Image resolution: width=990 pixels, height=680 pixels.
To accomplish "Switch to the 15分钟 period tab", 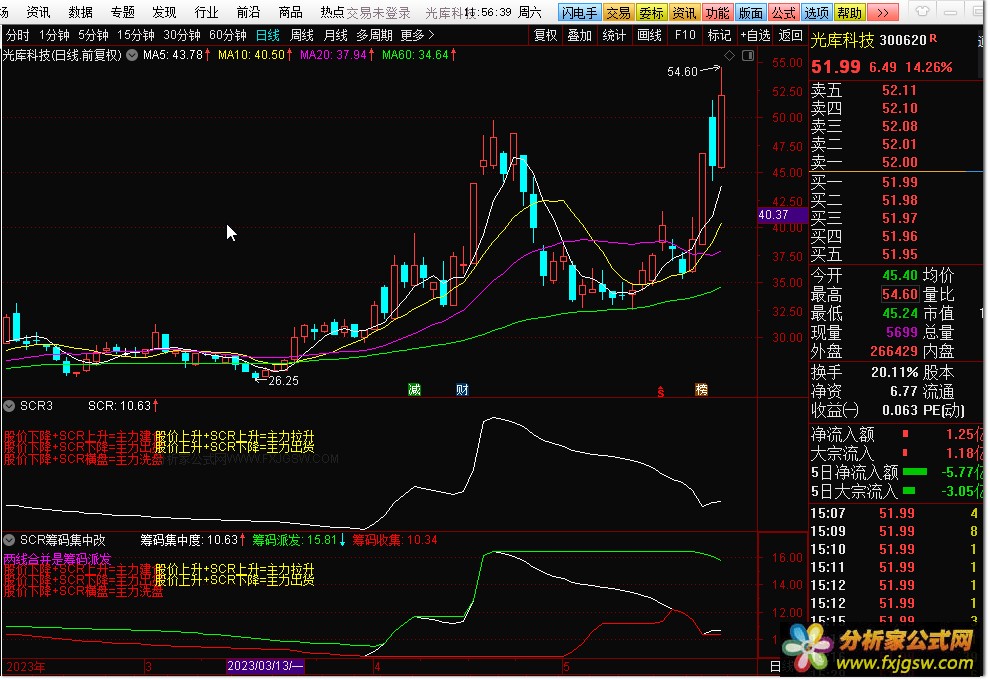I will pyautogui.click(x=136, y=35).
